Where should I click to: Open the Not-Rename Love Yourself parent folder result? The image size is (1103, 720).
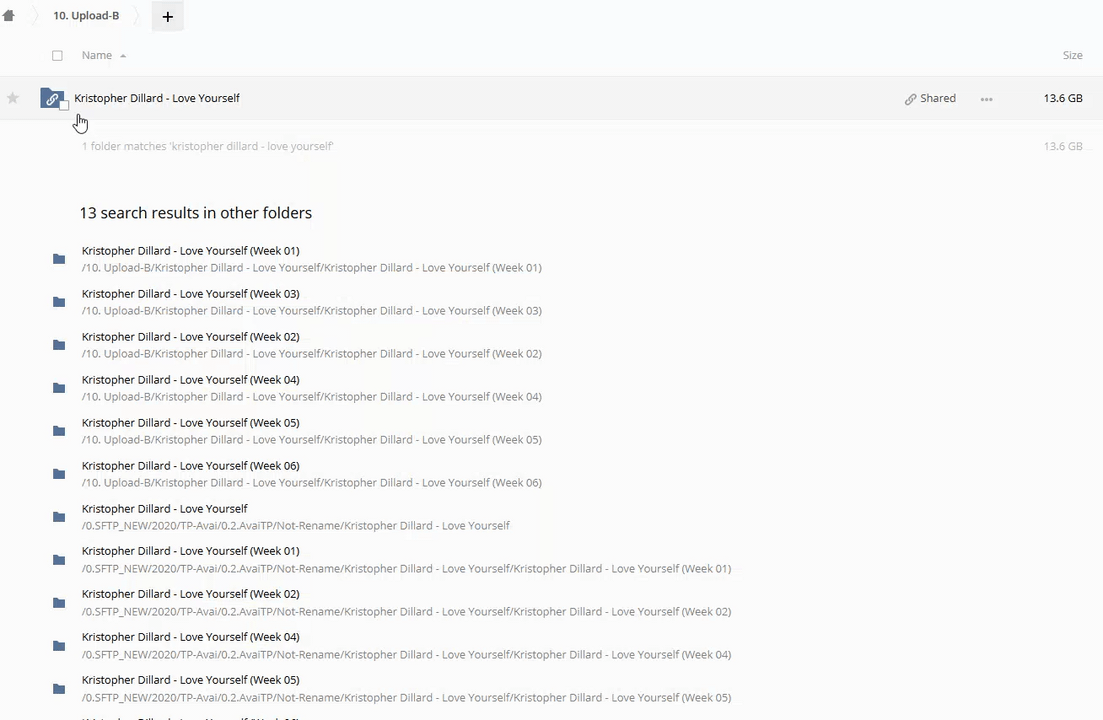coord(164,509)
